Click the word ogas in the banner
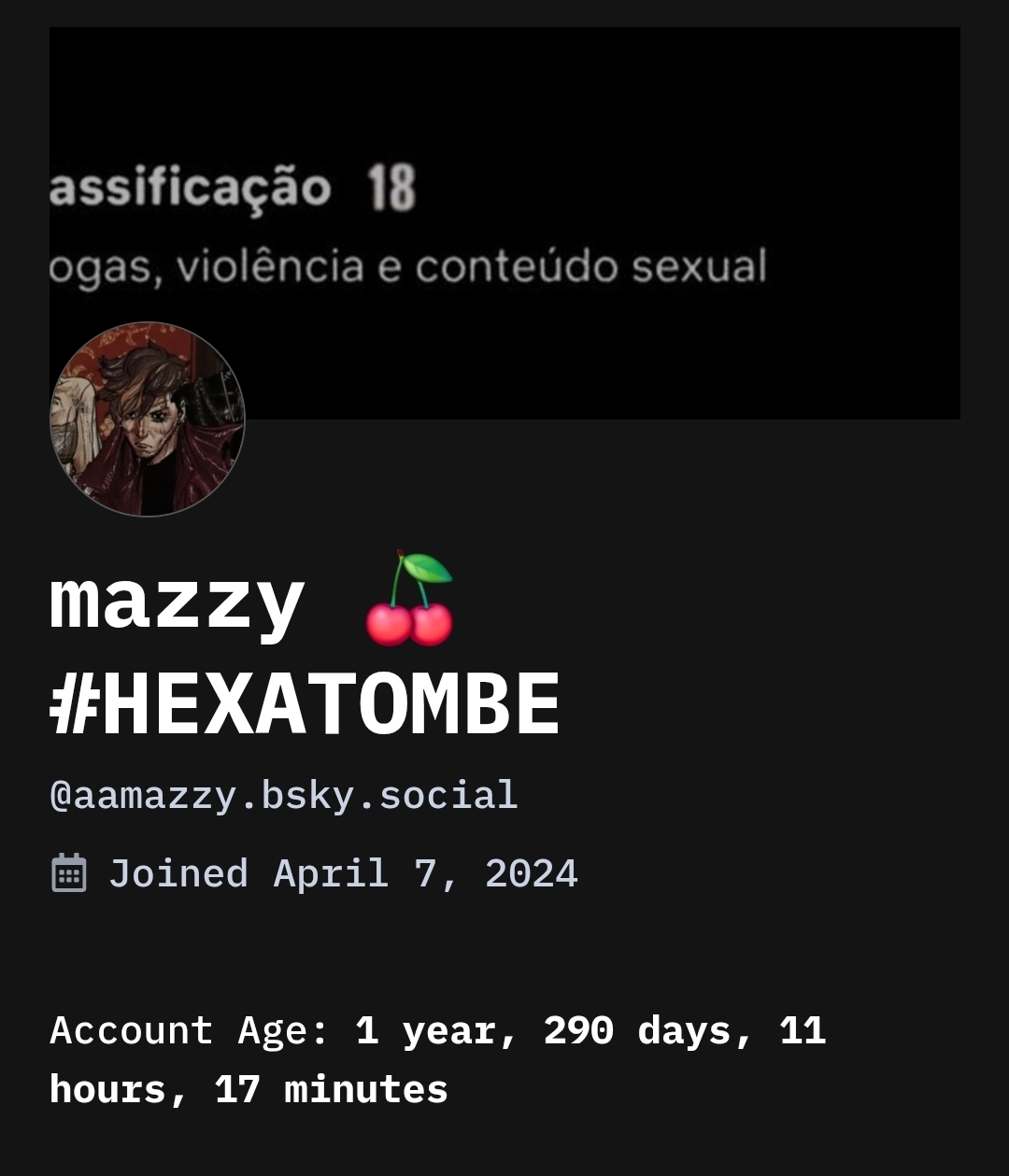 [99, 269]
